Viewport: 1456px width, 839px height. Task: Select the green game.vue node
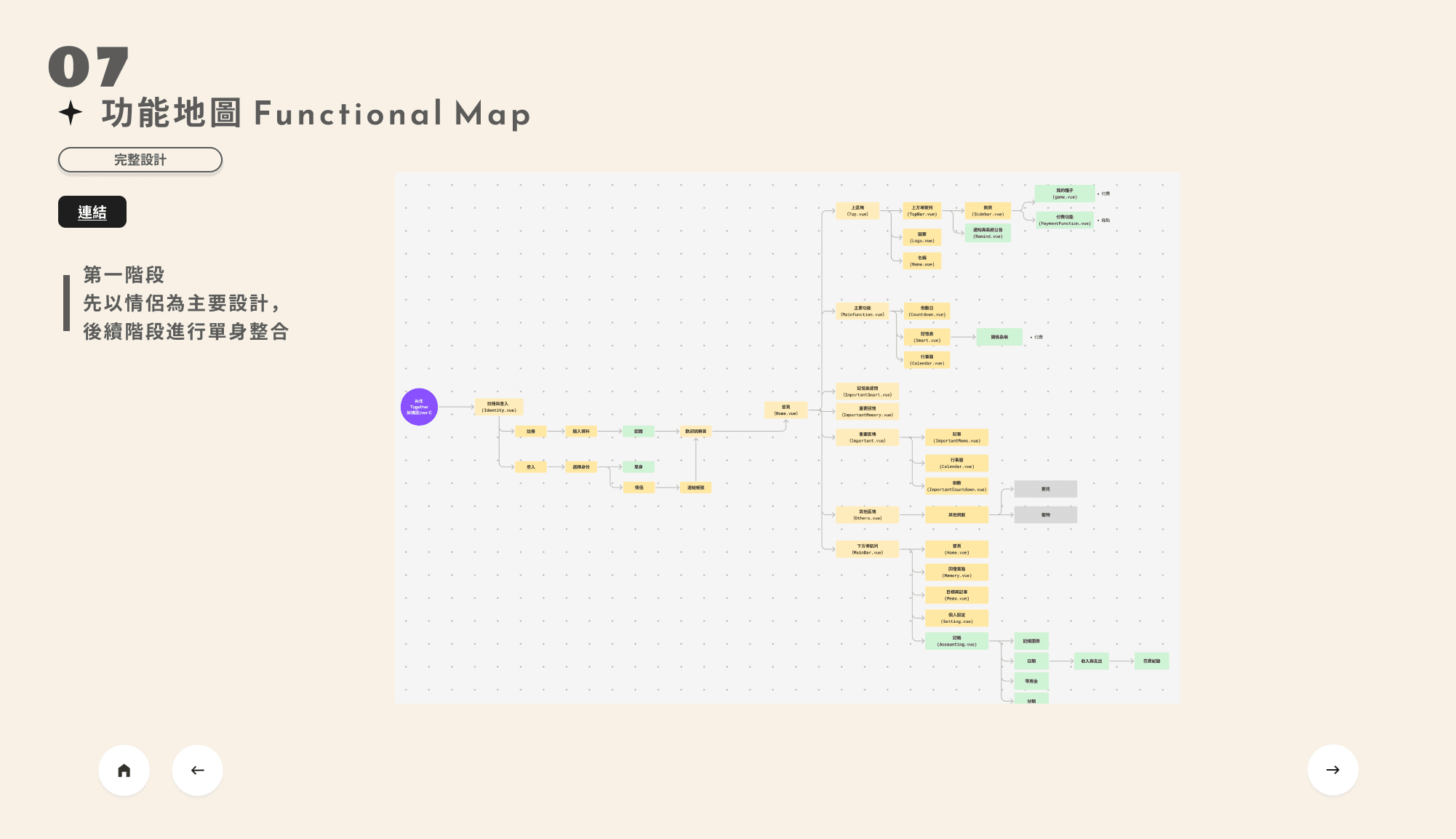[1065, 194]
